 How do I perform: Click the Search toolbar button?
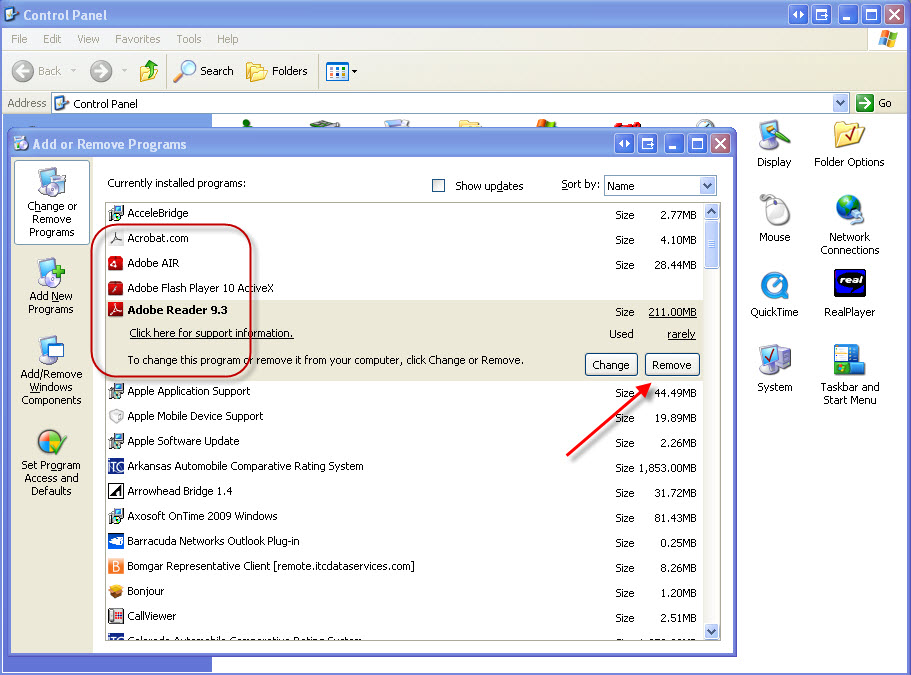coord(204,71)
